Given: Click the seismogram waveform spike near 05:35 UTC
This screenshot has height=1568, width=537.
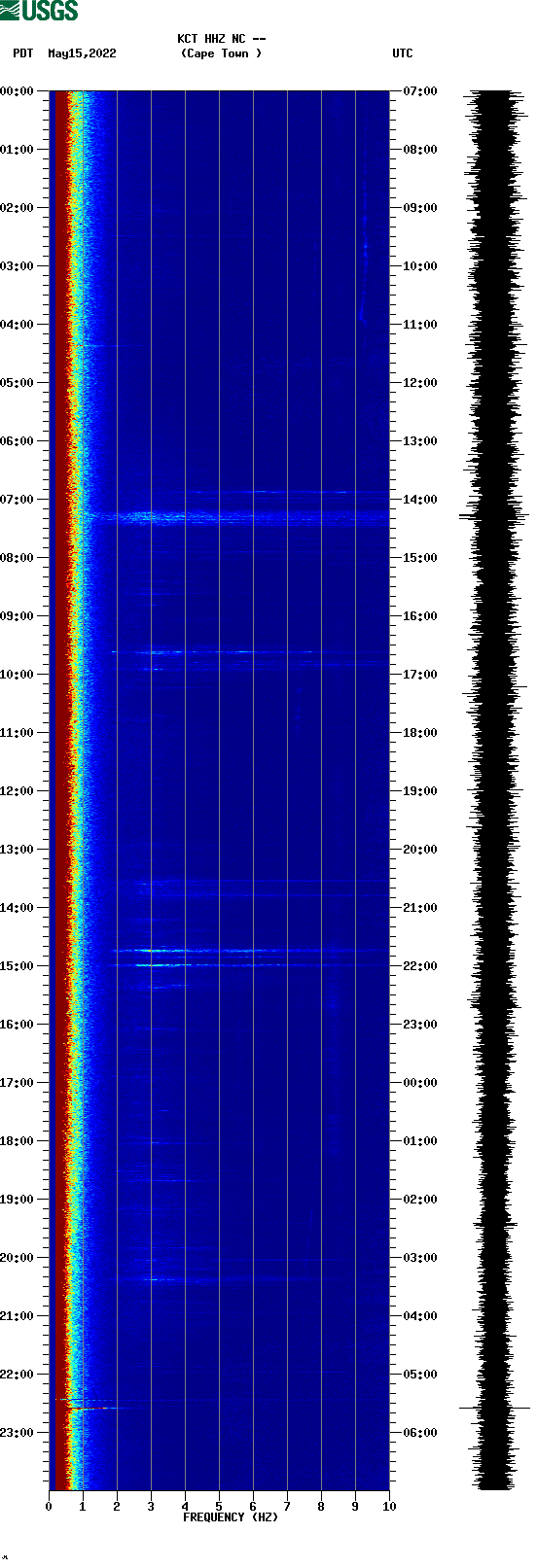Looking at the screenshot, I should 494,1408.
